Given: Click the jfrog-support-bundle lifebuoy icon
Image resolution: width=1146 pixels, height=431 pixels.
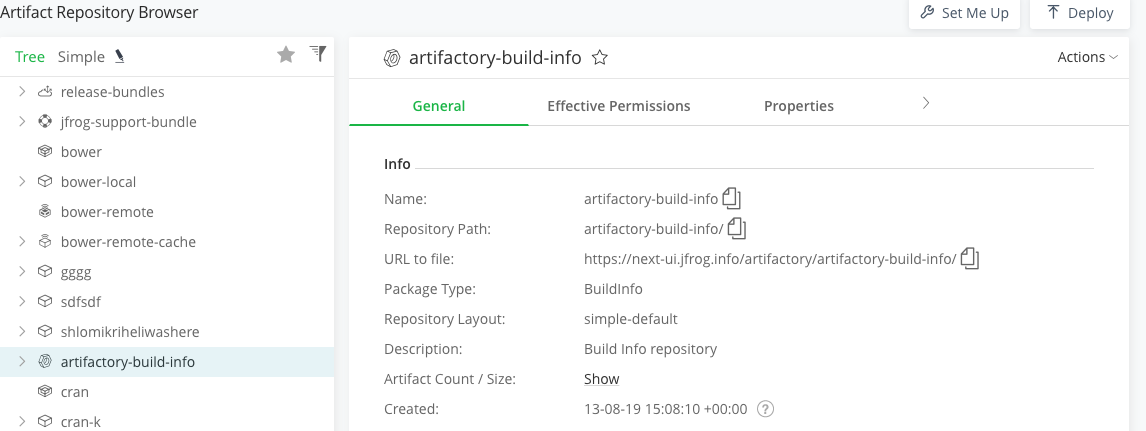Looking at the screenshot, I should point(45,121).
